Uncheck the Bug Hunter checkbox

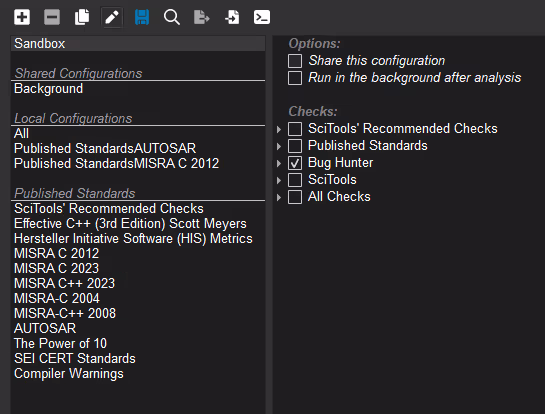(295, 163)
